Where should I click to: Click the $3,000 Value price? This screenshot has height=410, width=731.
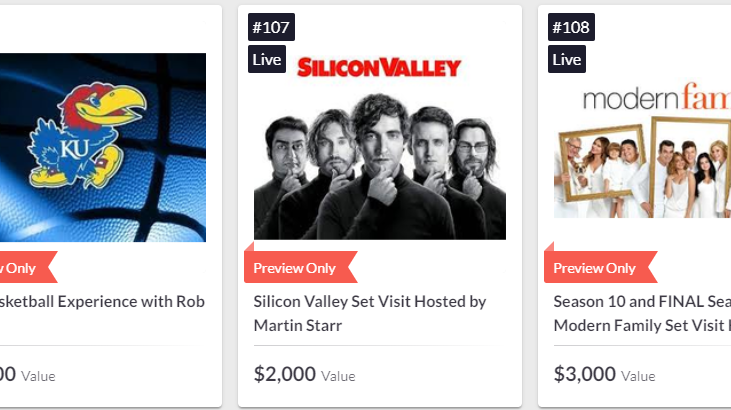coord(605,374)
